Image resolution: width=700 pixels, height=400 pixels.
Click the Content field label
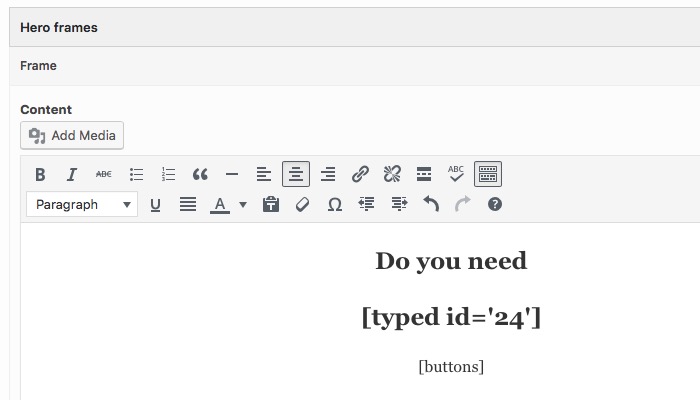click(46, 109)
